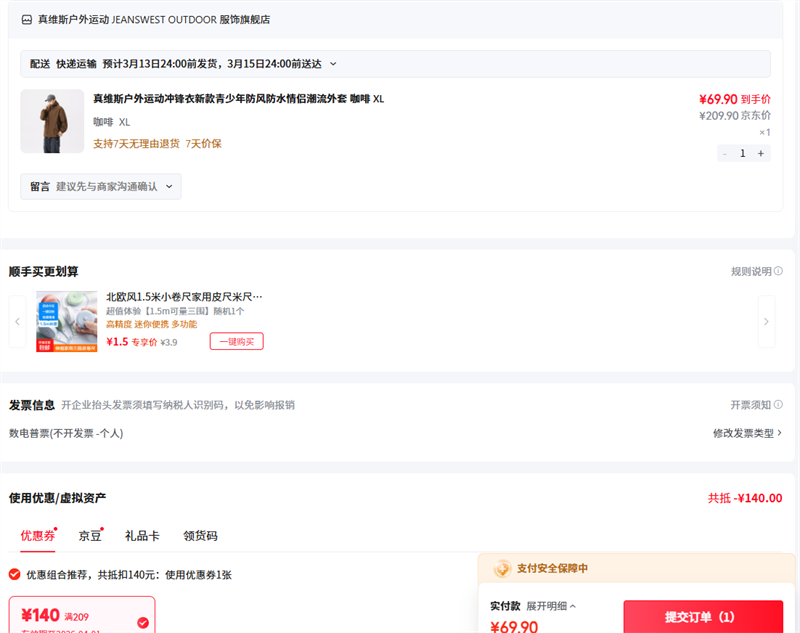This screenshot has width=800, height=633.
Task: Show the next recommended add-on item
Action: tap(766, 322)
